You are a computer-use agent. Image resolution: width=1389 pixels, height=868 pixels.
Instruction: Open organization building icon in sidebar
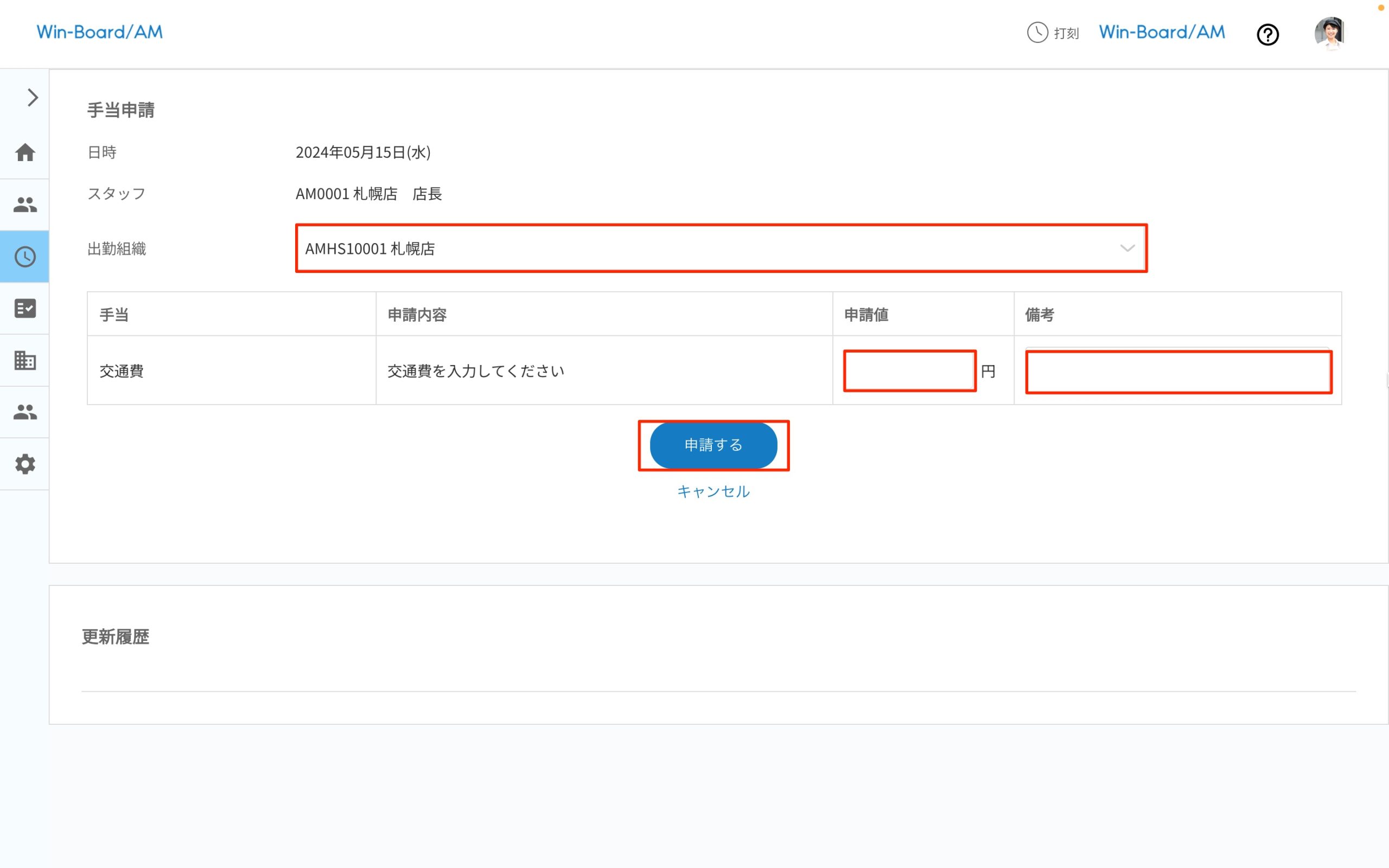pyautogui.click(x=24, y=360)
